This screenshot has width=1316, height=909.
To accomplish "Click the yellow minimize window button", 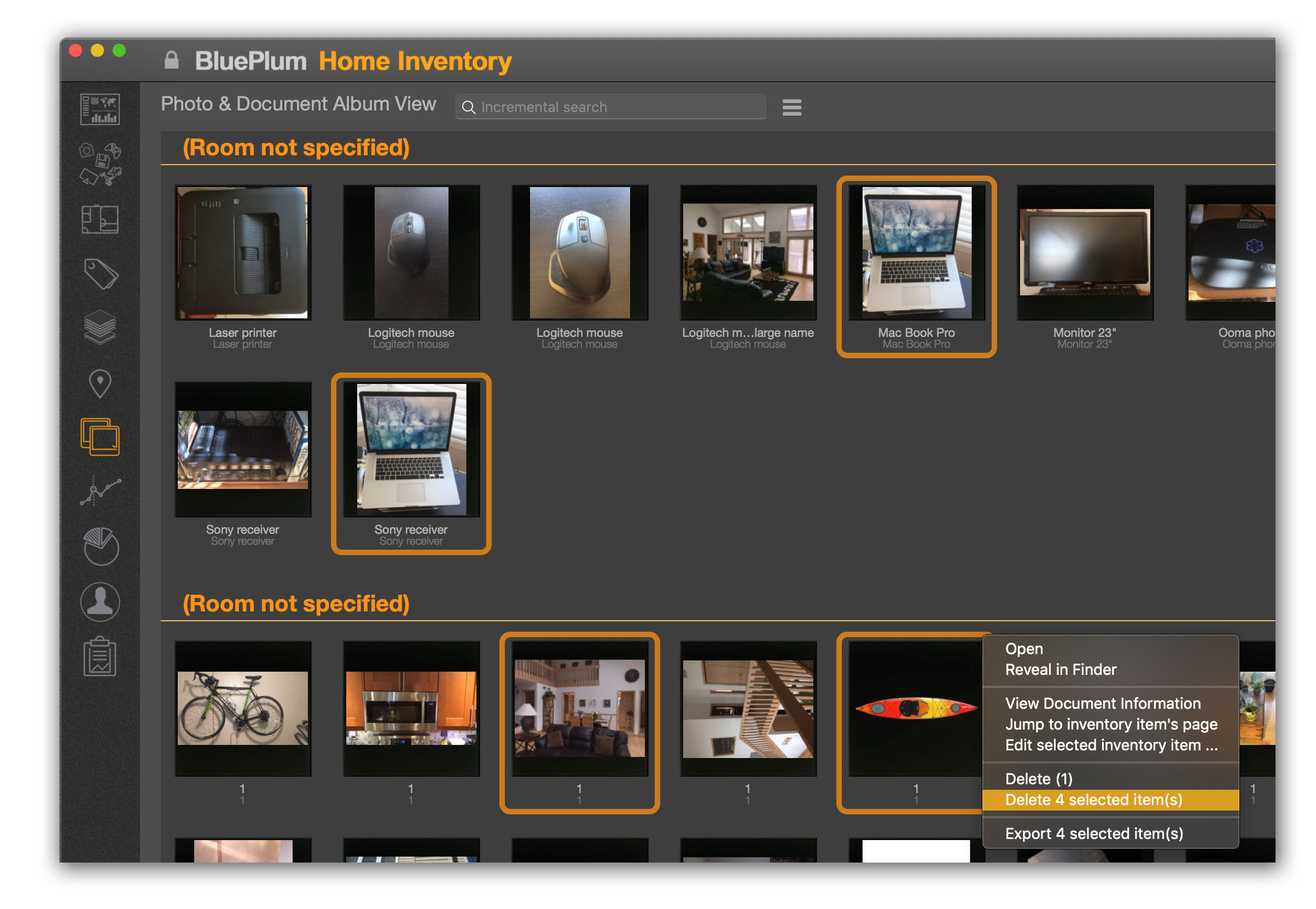I will tap(97, 50).
